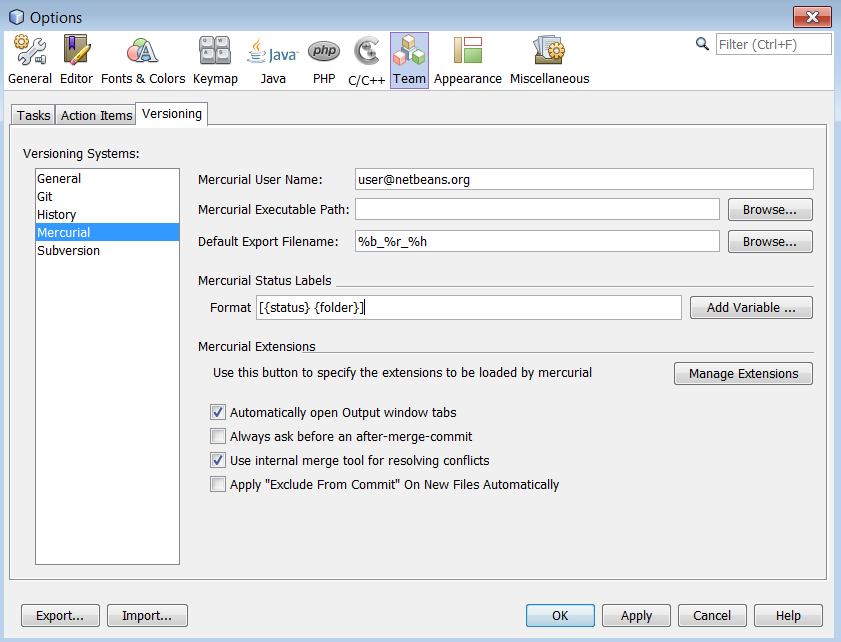Disable automatically open Output window tabs

coord(218,412)
